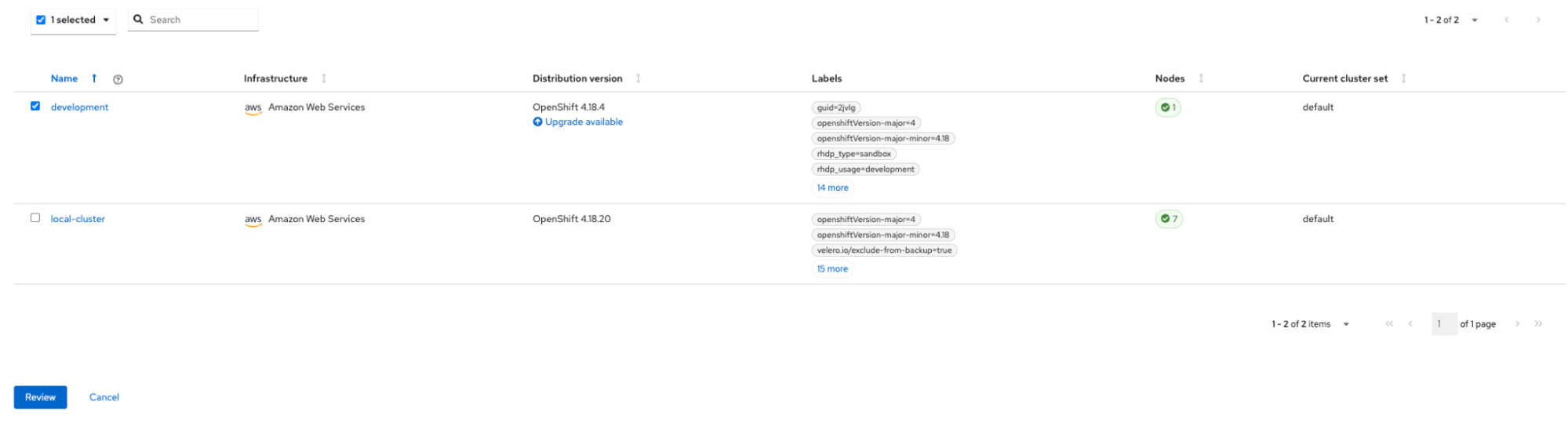Click the Name column help icon
The height and width of the screenshot is (427, 1568).
(x=118, y=79)
